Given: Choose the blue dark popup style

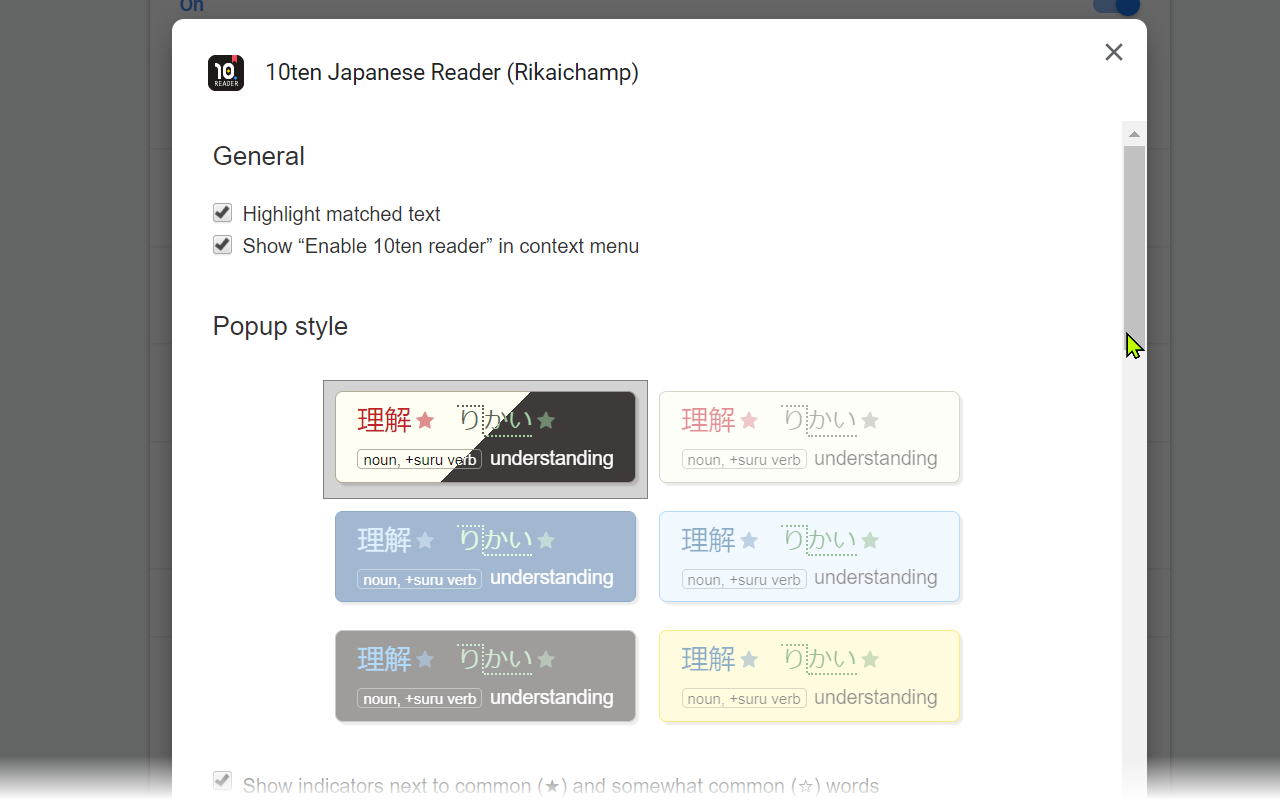Looking at the screenshot, I should pos(485,557).
